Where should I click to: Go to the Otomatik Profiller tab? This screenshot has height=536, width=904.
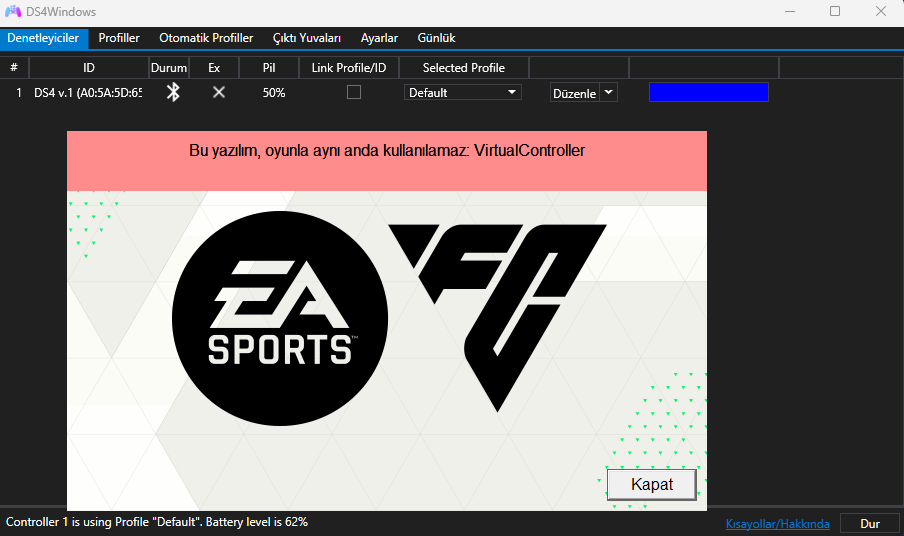click(206, 38)
